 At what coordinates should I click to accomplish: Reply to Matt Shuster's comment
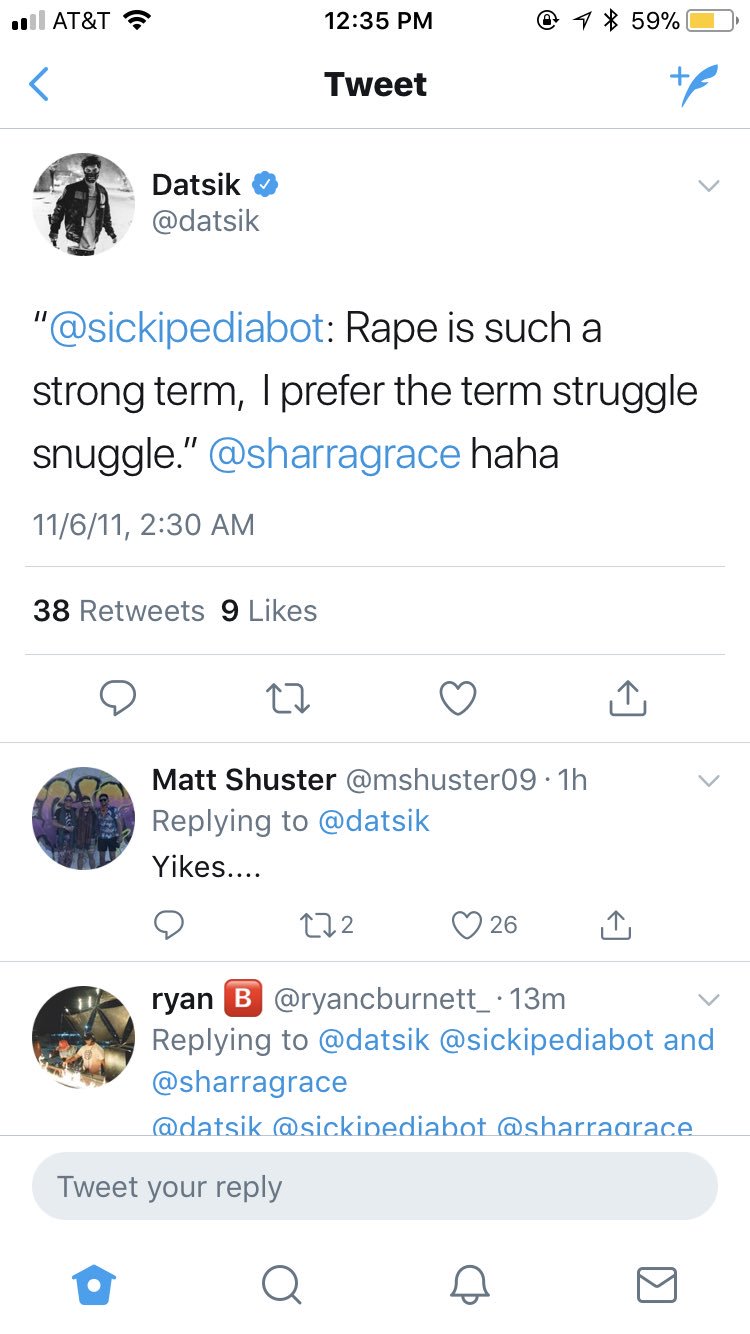169,925
